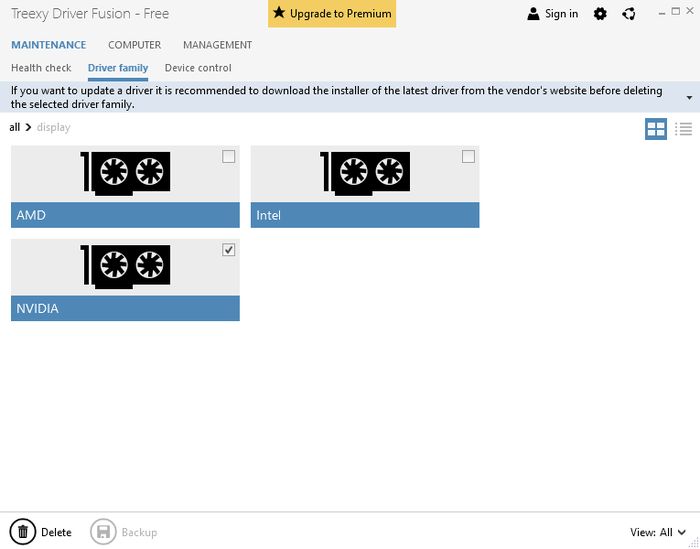Uncheck the NVIDIA driver family checkbox

(x=229, y=250)
